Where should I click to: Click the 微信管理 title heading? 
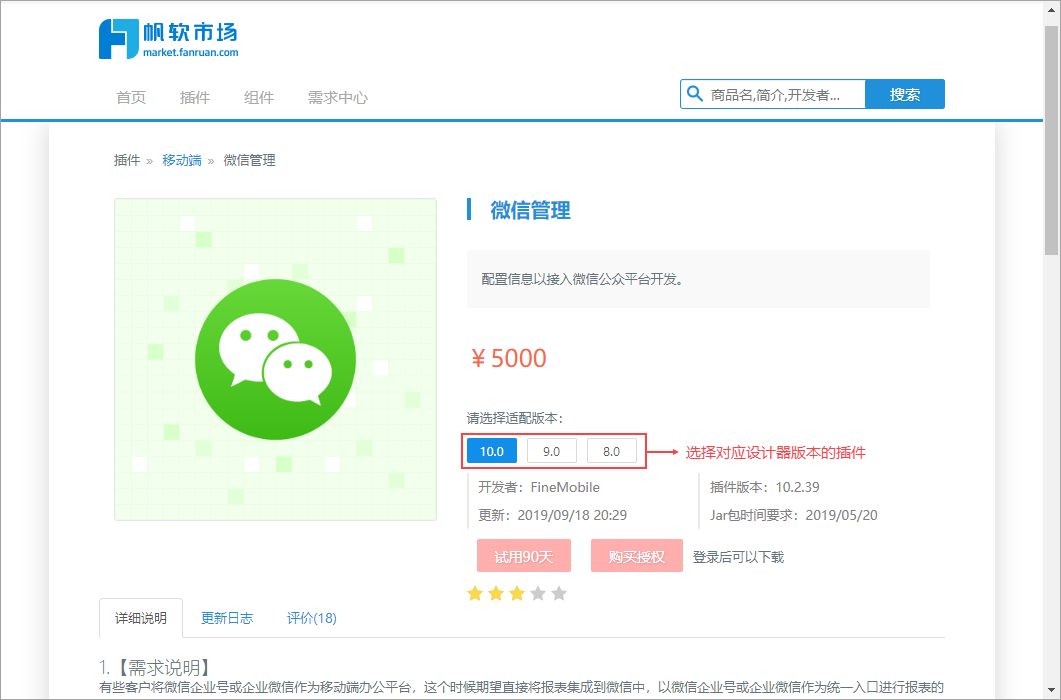click(x=530, y=210)
